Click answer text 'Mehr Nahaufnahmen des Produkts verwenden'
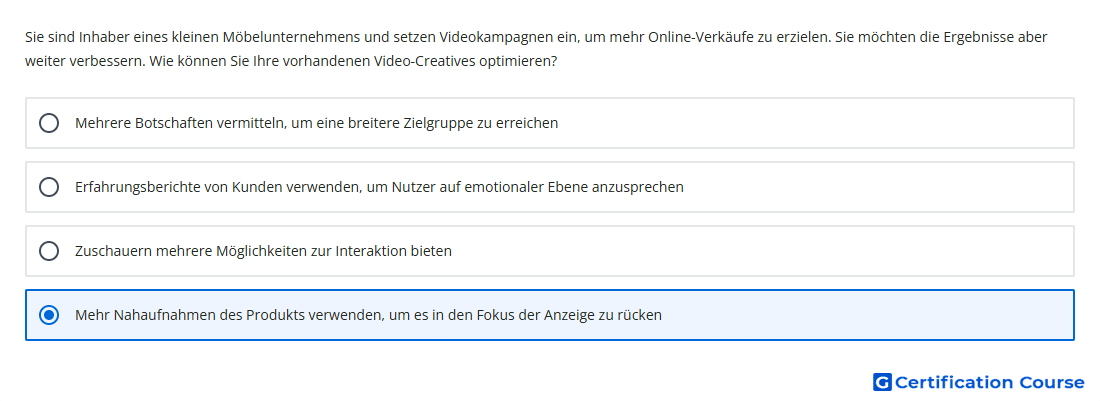Screen dimensions: 1100x401 point(229,315)
